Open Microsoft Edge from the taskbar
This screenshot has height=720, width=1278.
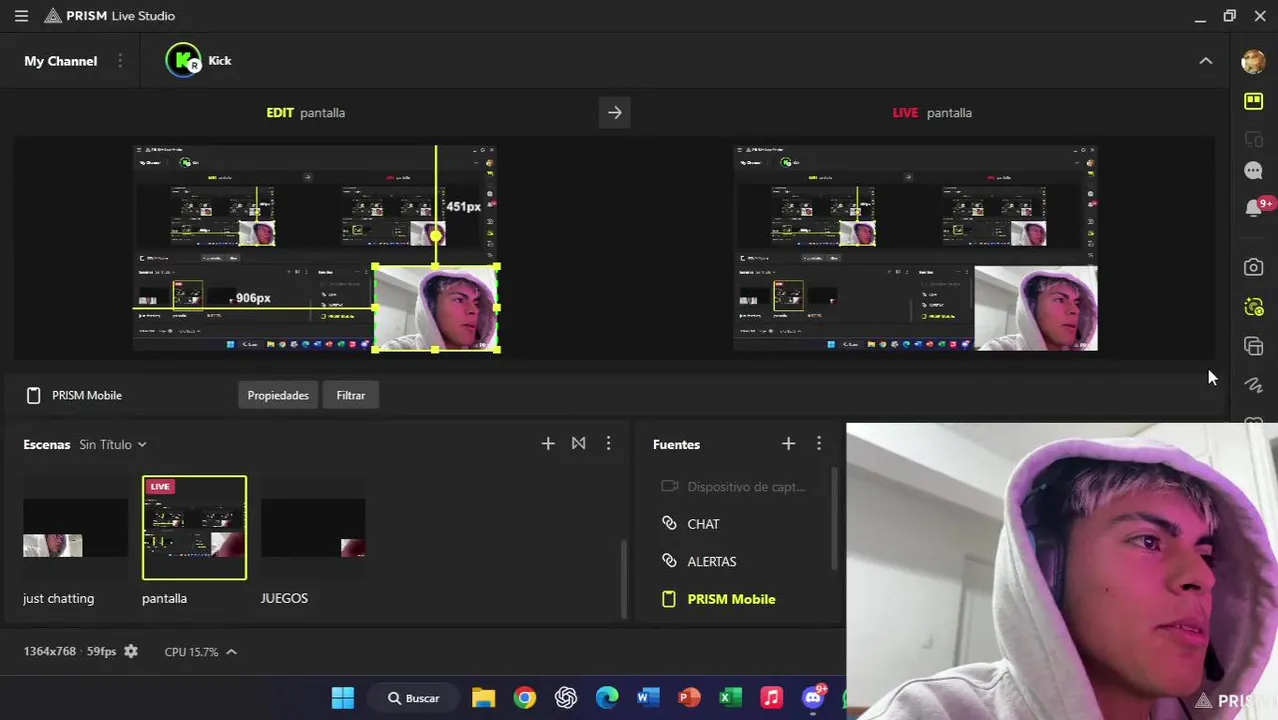(x=607, y=698)
